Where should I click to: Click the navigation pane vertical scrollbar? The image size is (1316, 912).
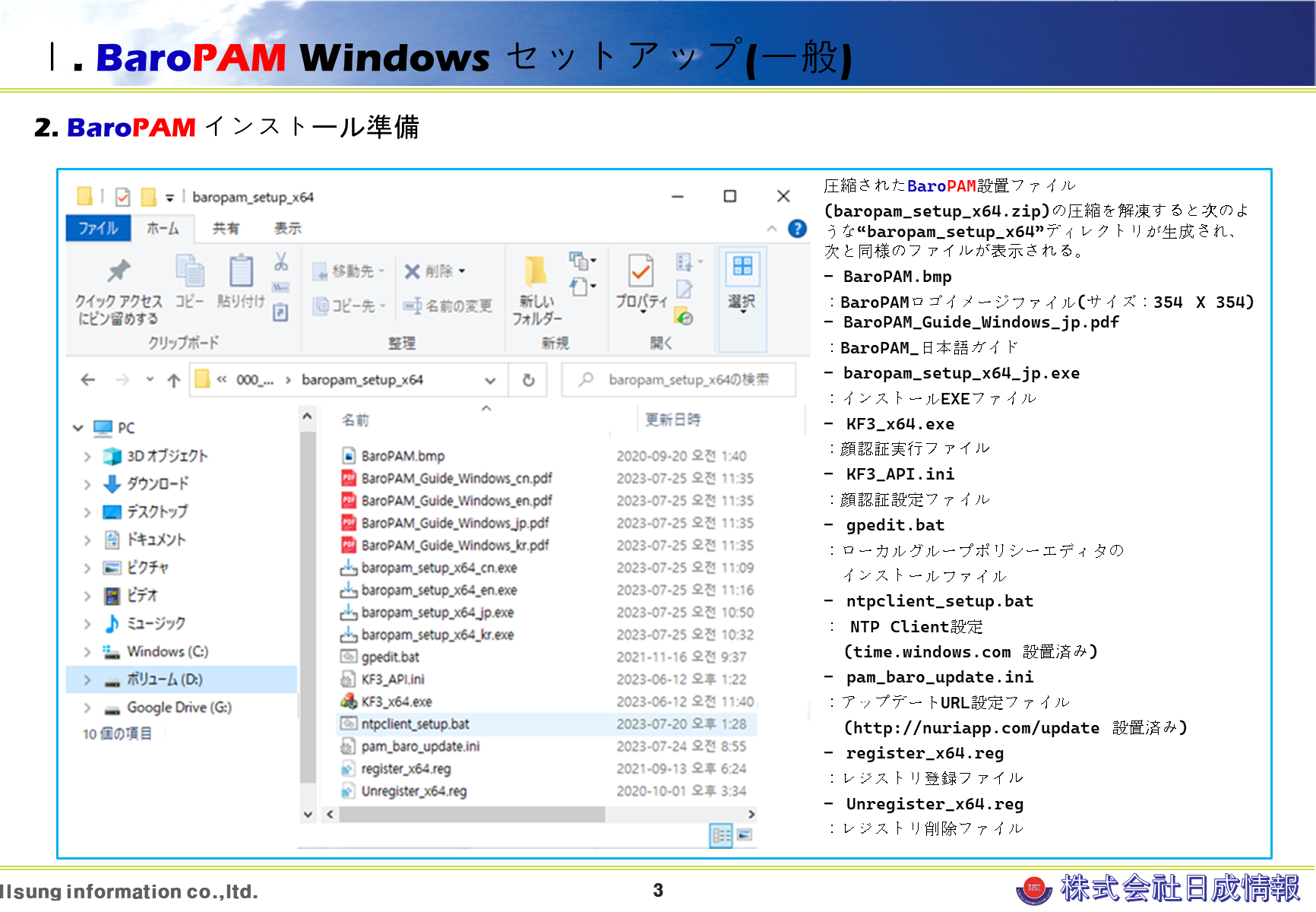[308, 608]
